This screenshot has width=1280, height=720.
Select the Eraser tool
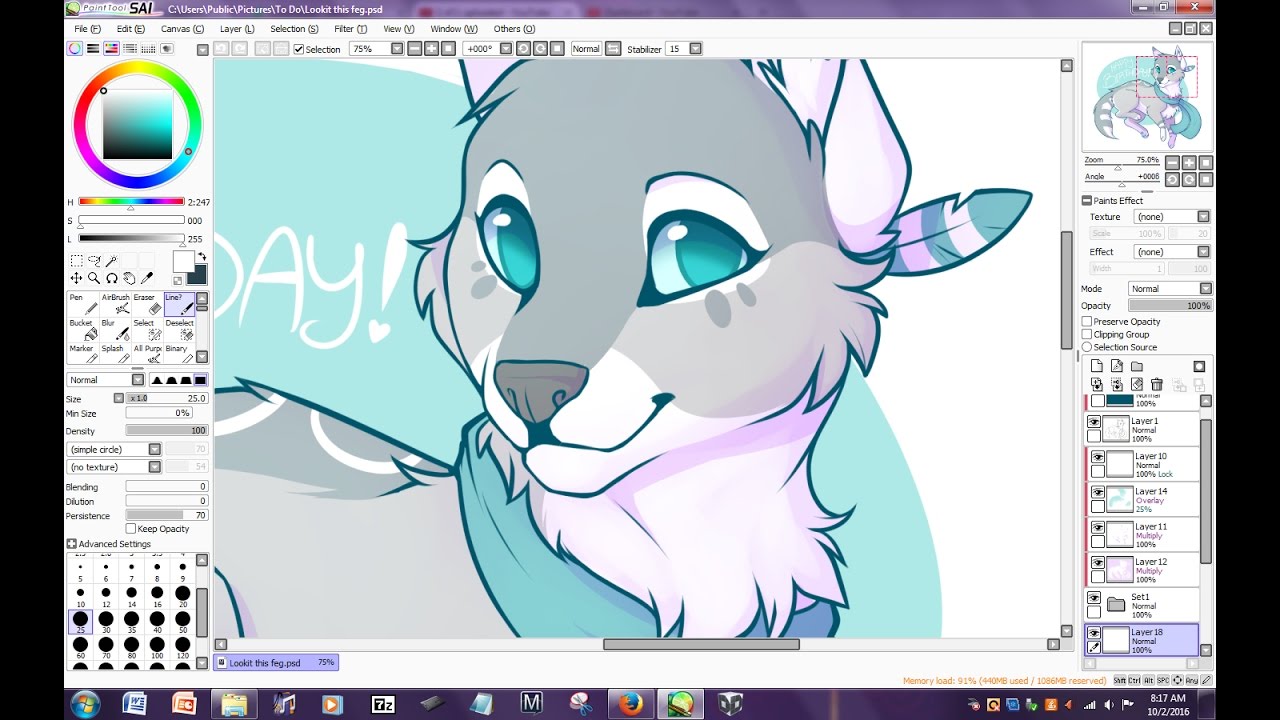coord(146,304)
